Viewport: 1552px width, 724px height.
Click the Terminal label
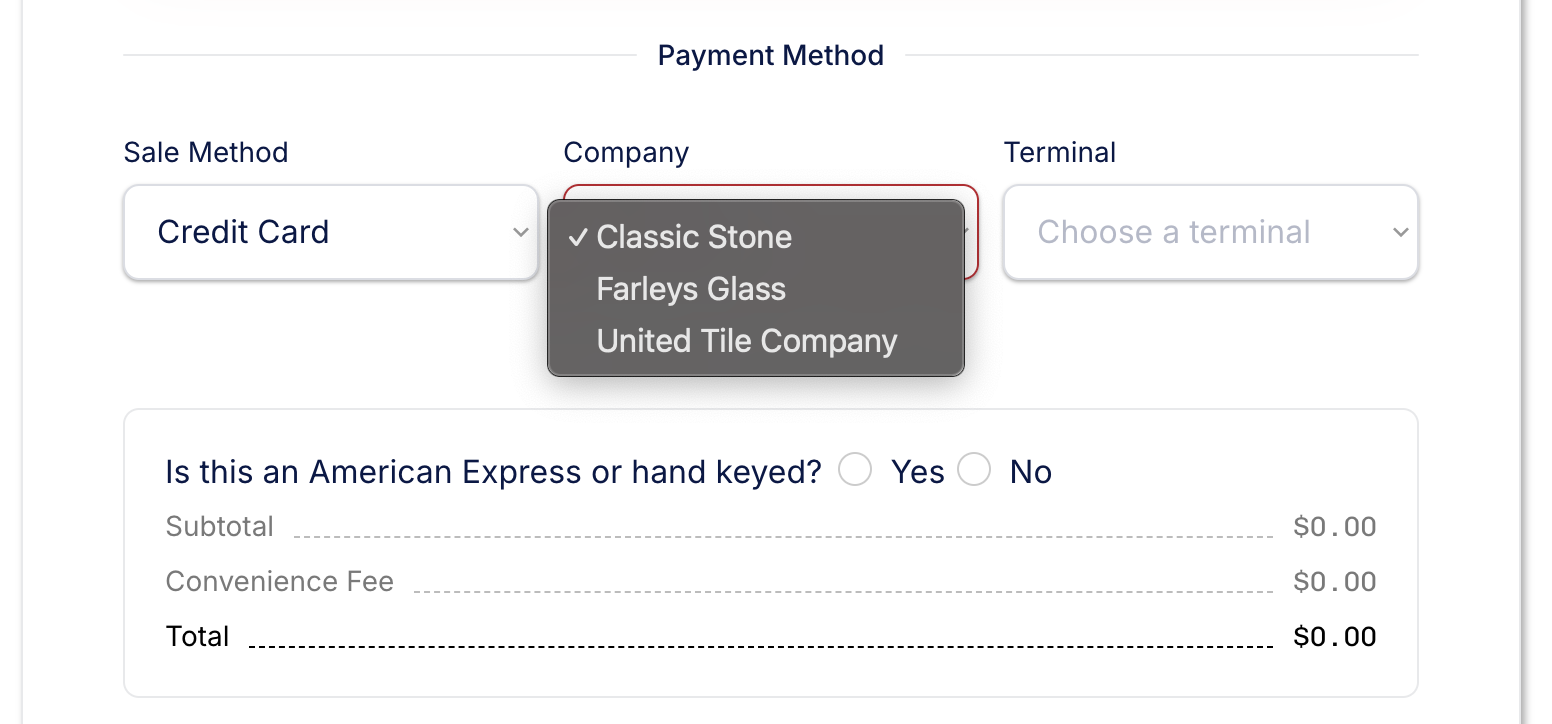point(1060,152)
